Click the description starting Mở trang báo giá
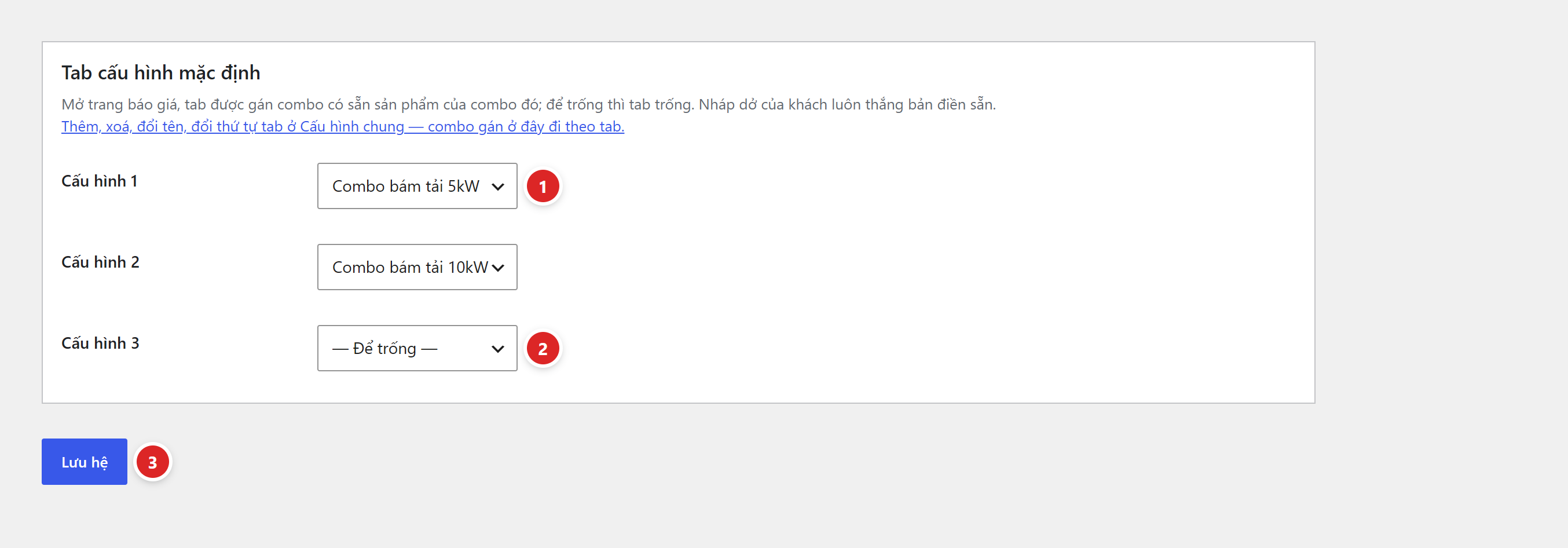Image resolution: width=1568 pixels, height=548 pixels. tap(528, 104)
